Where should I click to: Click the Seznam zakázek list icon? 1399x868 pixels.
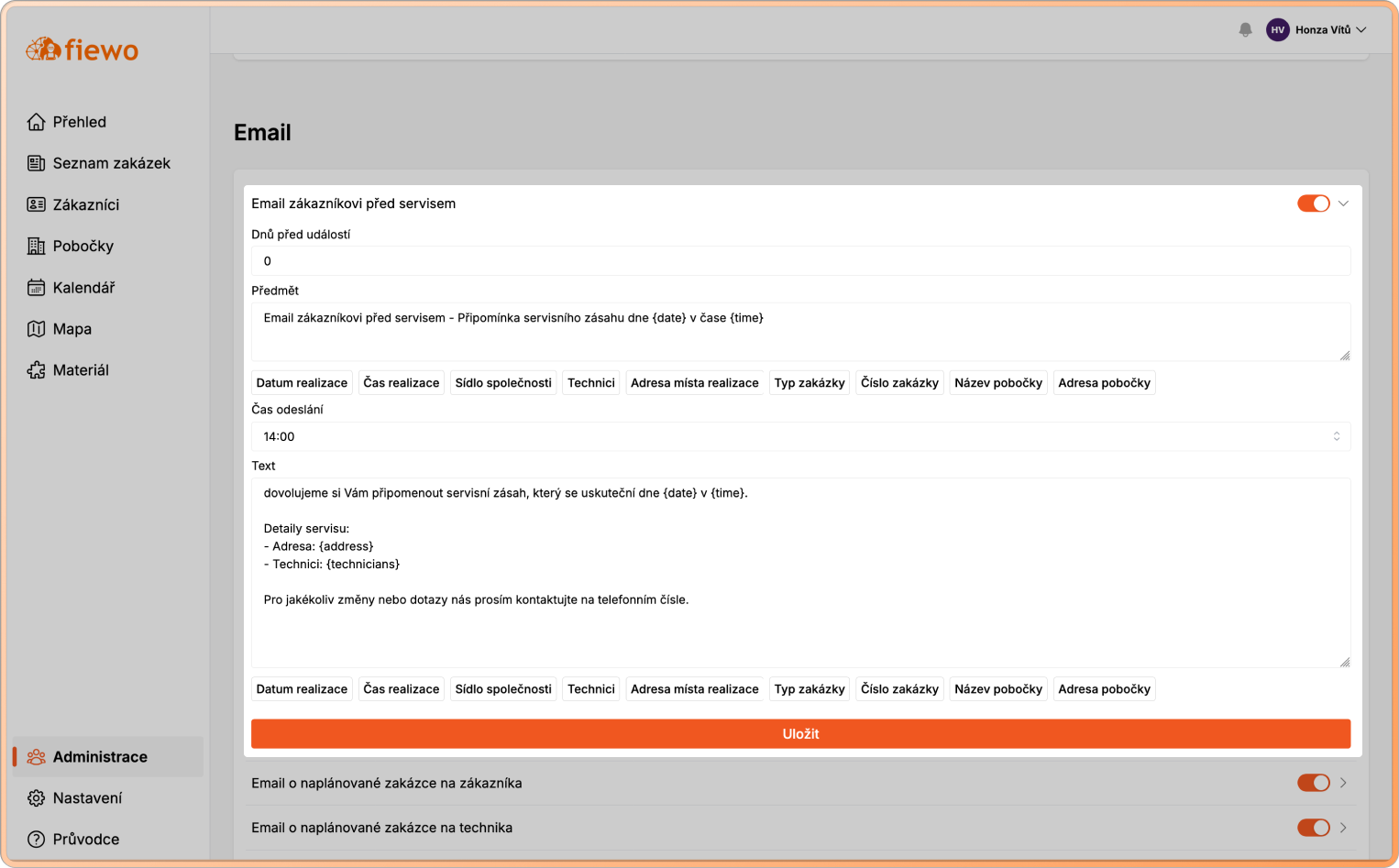point(36,163)
